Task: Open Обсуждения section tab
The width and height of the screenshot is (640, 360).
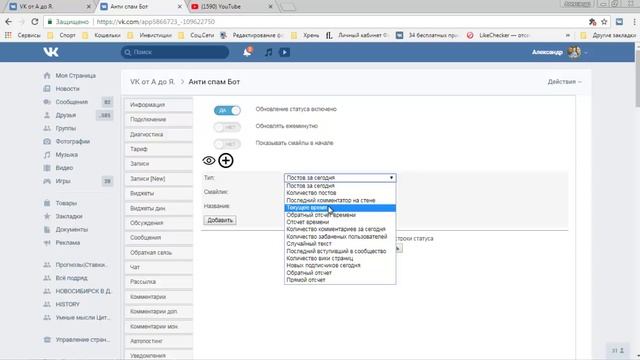Action: coord(158,223)
